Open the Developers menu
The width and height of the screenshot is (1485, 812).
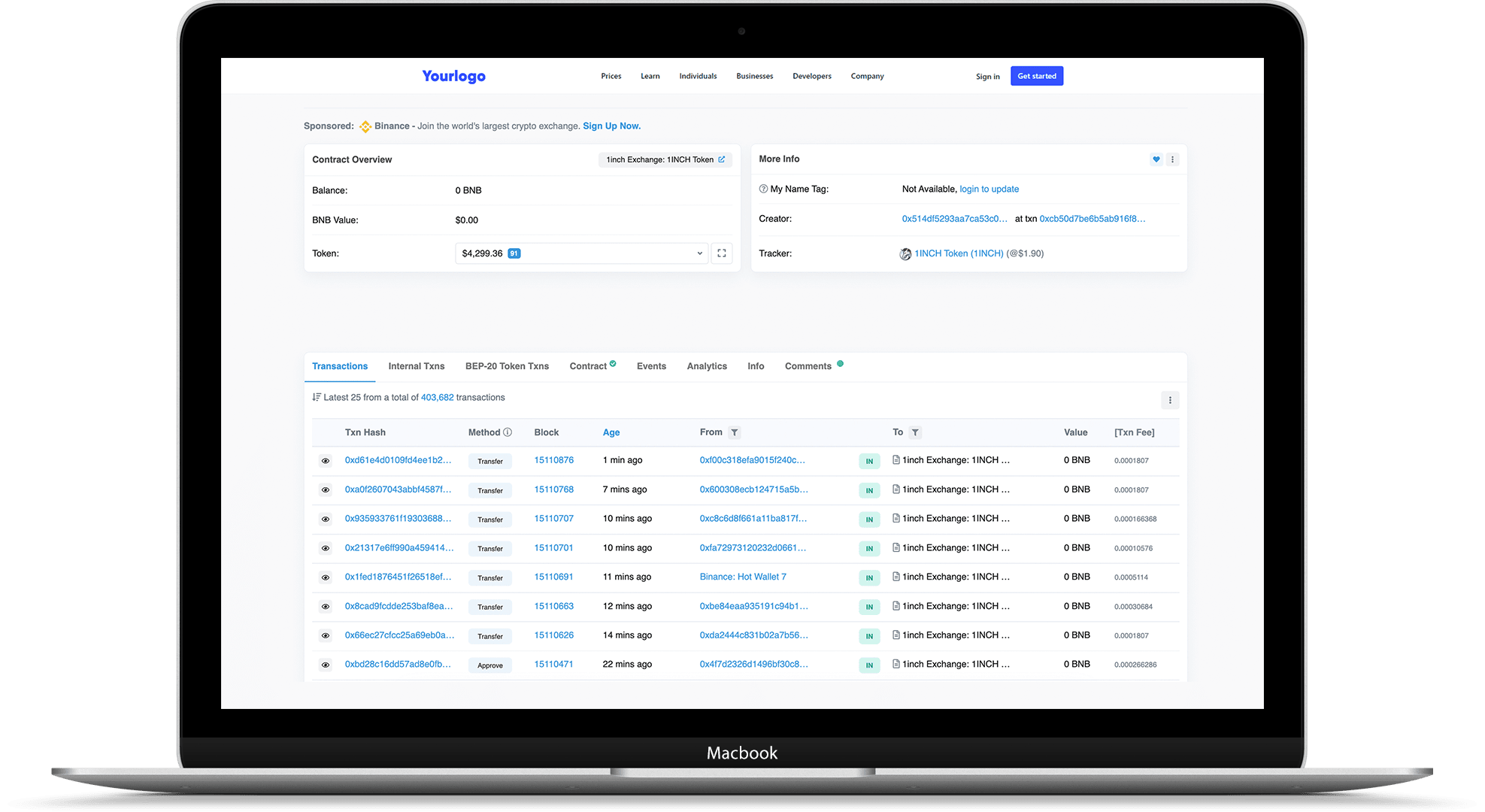point(812,76)
